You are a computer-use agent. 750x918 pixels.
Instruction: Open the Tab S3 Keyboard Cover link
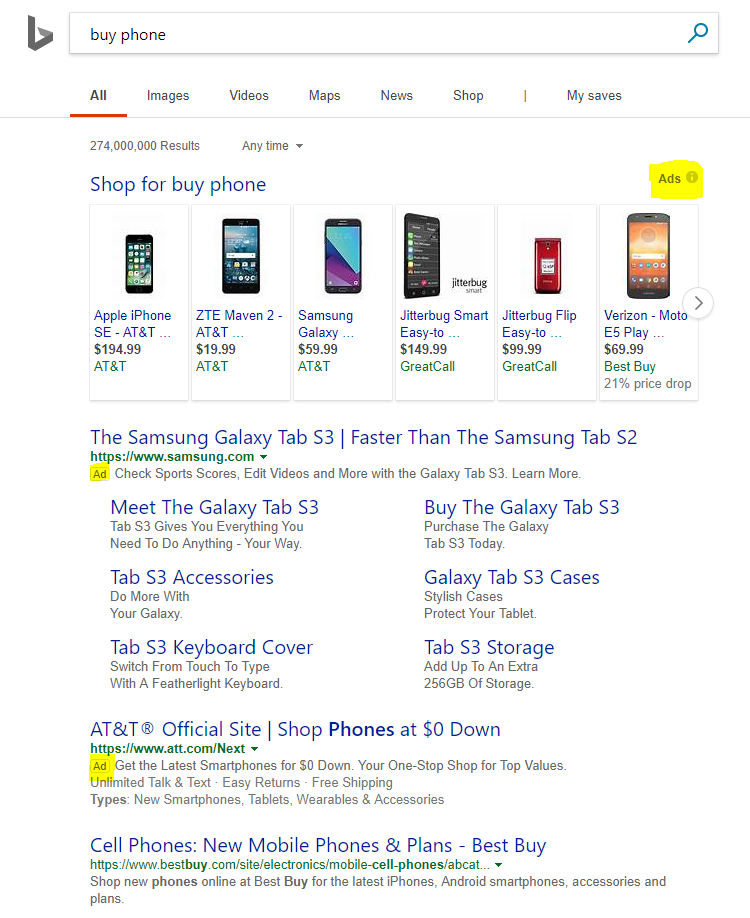point(211,648)
